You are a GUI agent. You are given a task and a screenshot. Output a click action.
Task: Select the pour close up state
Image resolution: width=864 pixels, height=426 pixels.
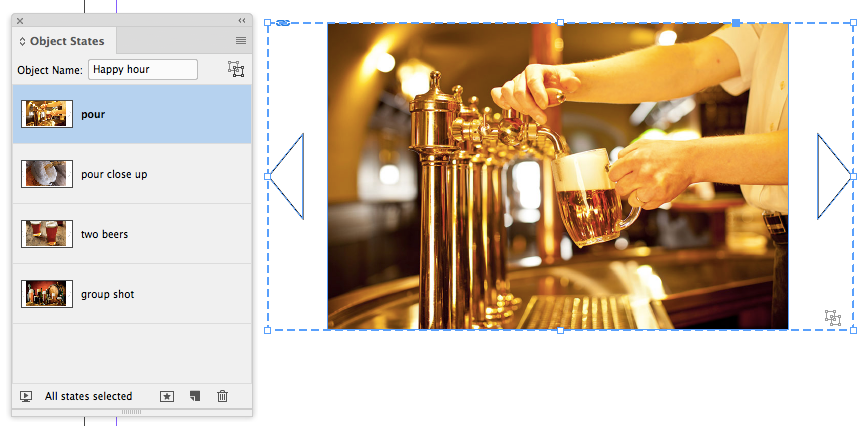click(132, 174)
